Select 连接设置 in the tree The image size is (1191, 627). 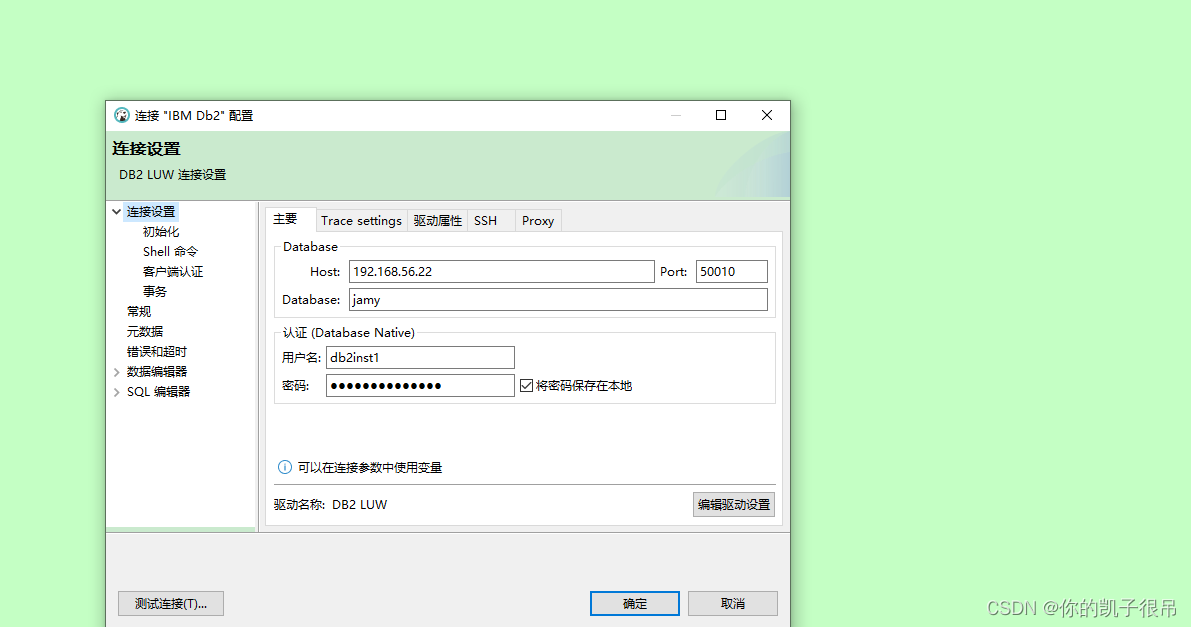coord(151,212)
